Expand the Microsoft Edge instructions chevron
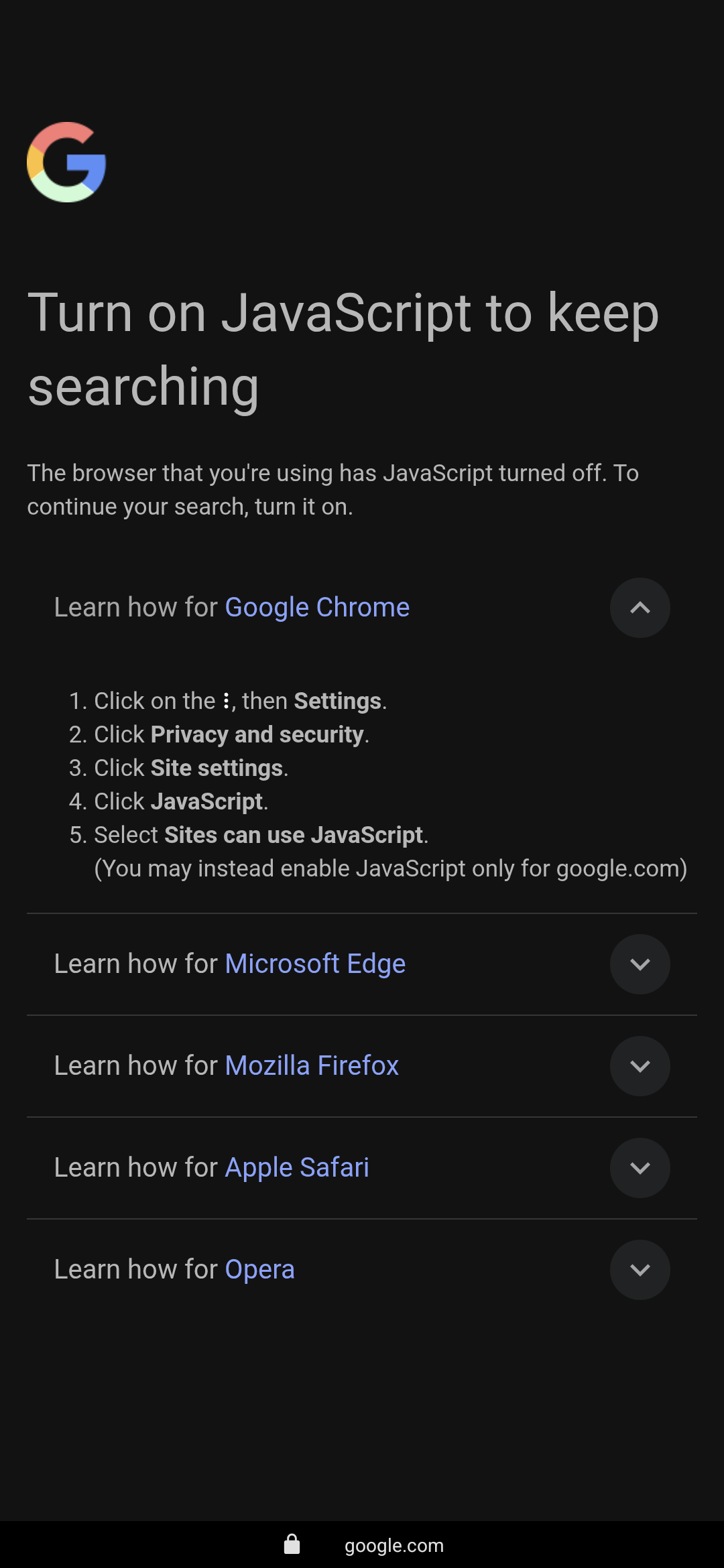The image size is (724, 1568). click(640, 964)
